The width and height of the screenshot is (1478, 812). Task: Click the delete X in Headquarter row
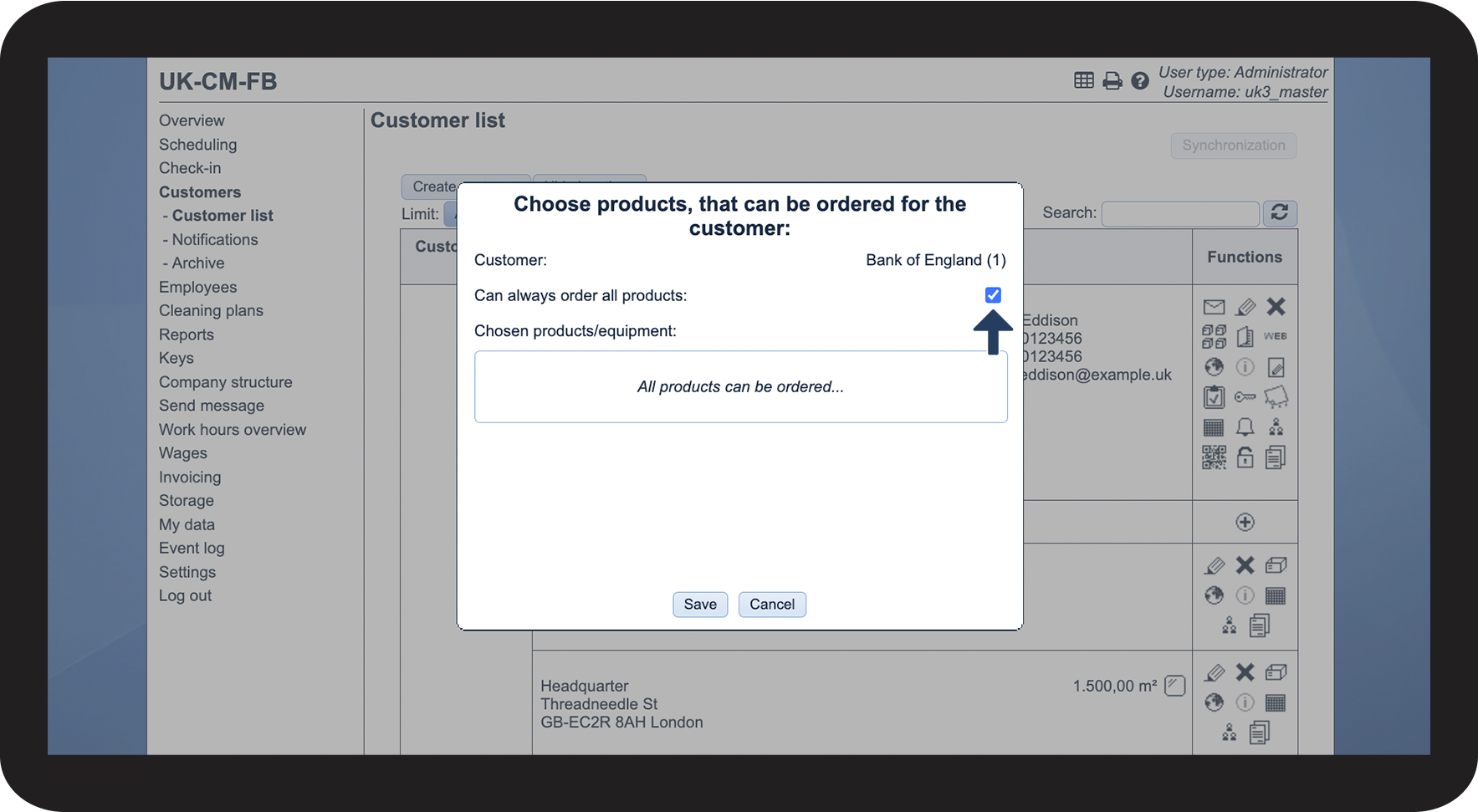pos(1245,672)
